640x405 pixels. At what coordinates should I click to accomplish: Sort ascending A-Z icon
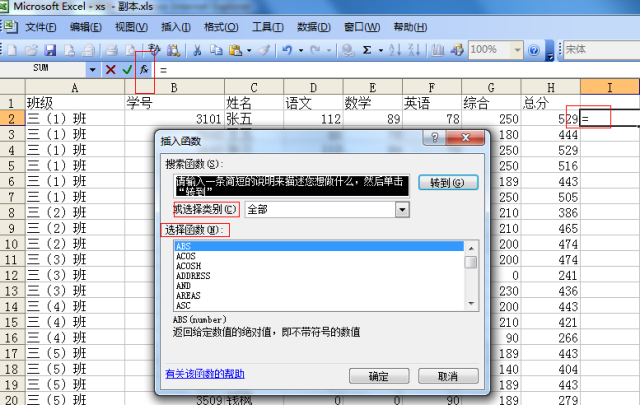tap(395, 50)
